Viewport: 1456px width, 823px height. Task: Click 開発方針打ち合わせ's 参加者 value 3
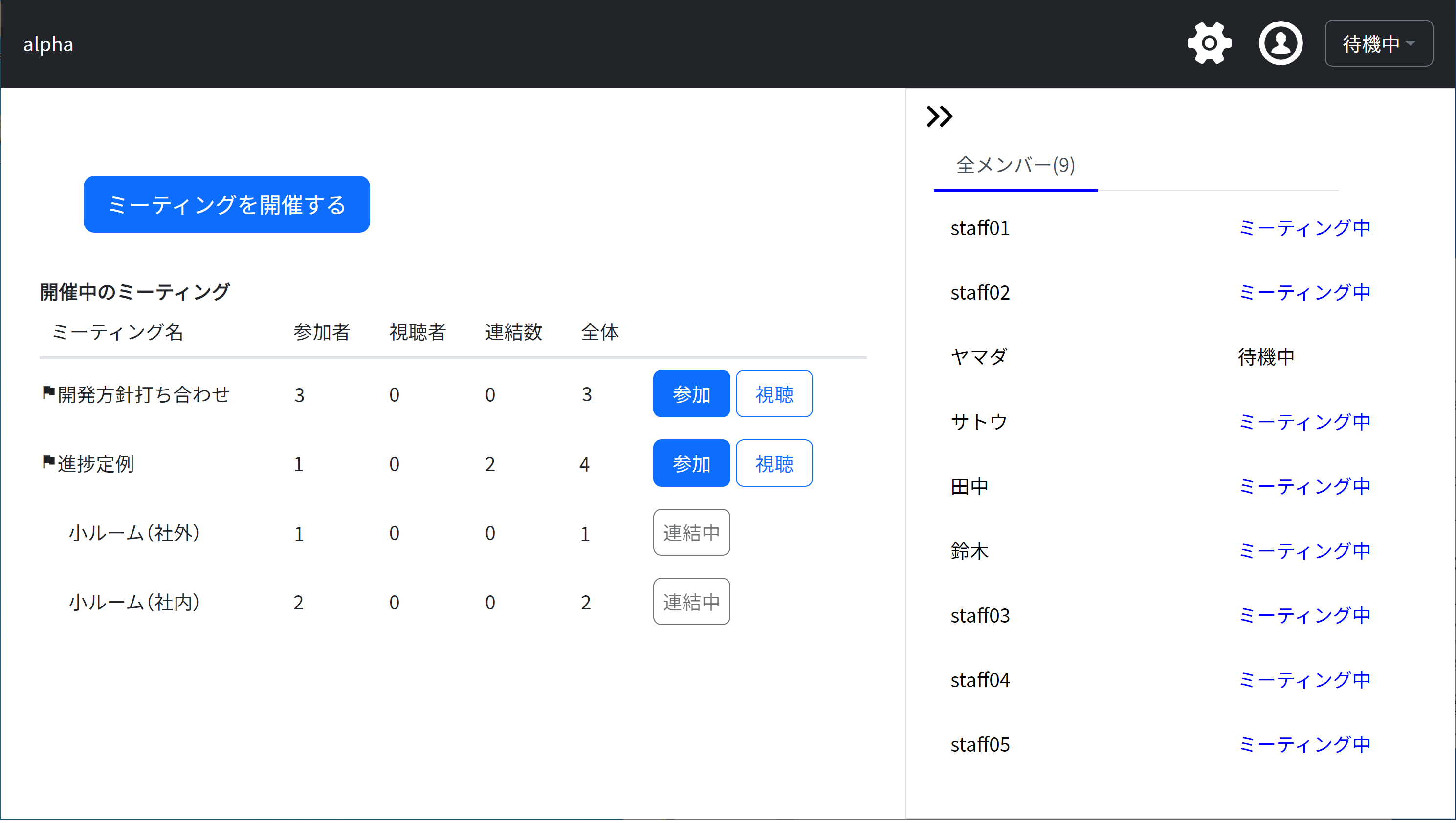299,395
